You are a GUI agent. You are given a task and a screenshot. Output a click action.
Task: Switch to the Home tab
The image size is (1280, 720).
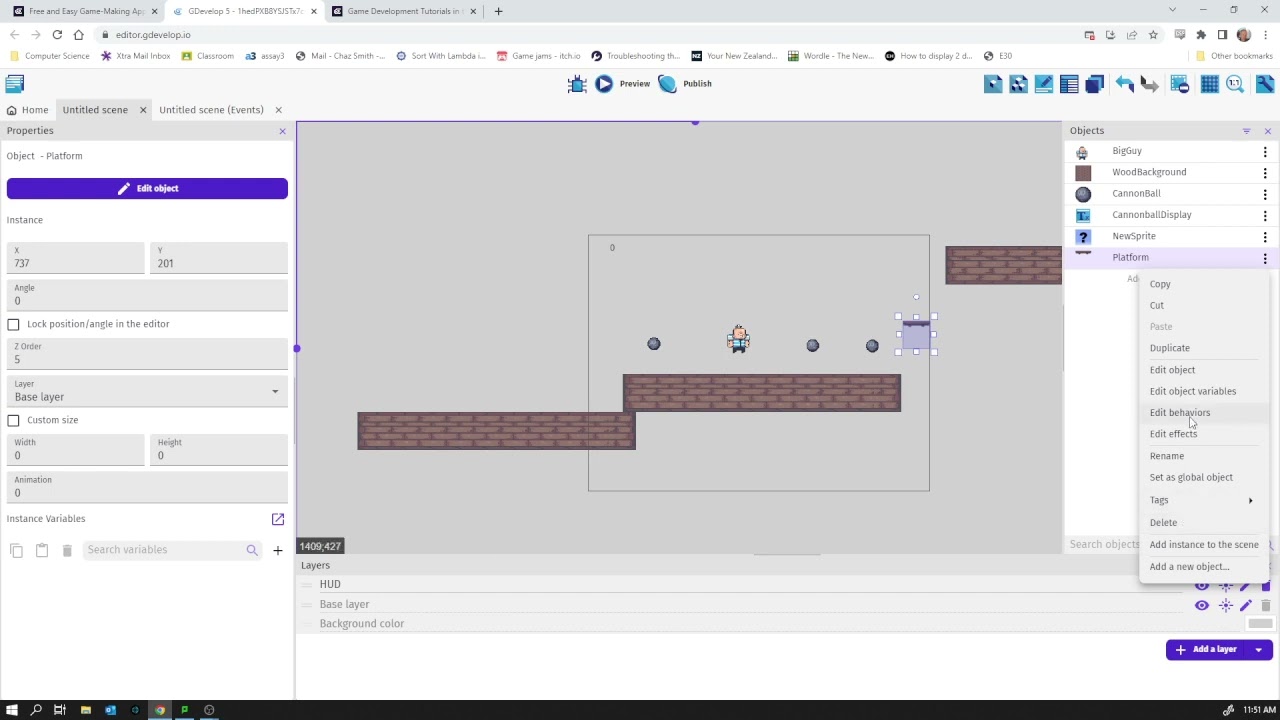27,110
